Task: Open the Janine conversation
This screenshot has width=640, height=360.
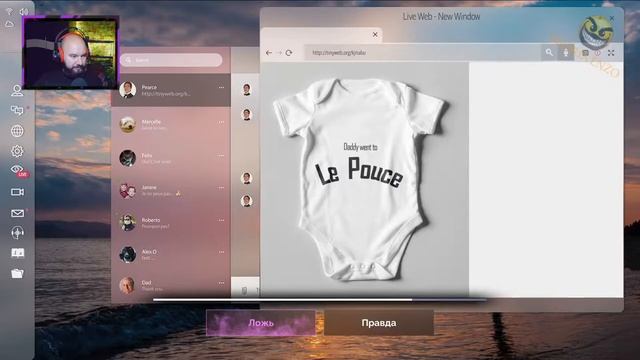Action: [171, 190]
